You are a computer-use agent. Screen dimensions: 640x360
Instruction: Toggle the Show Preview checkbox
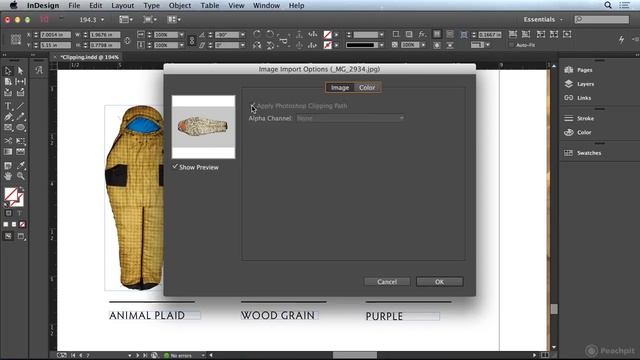175,167
